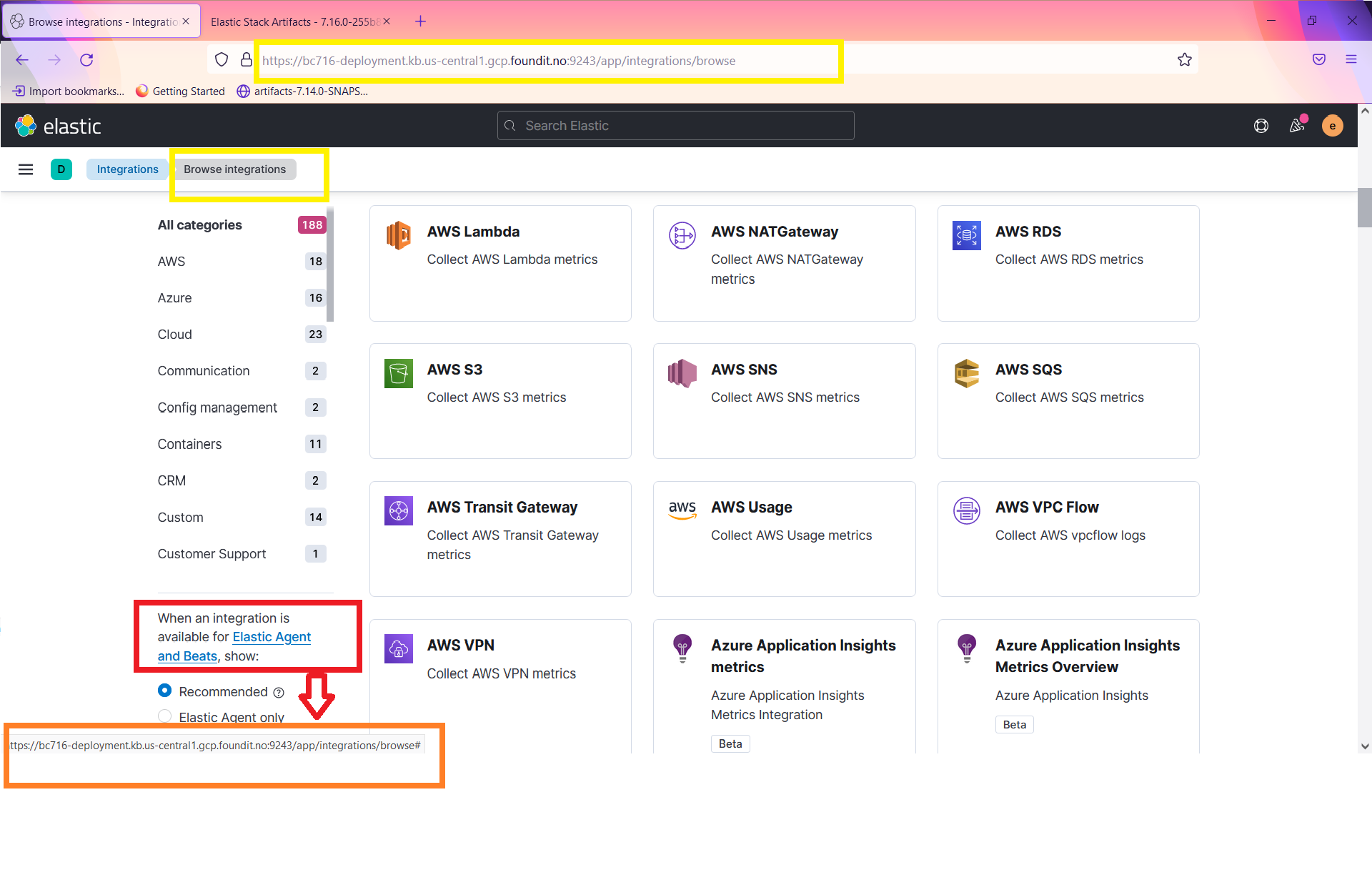Viewport: 1372px width, 885px height.
Task: Click the page reload icon
Action: [x=86, y=60]
